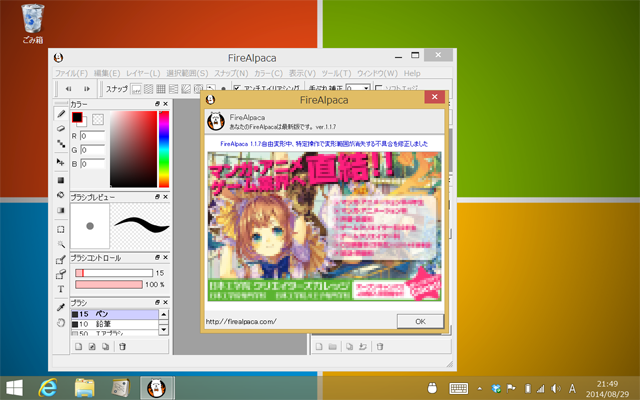Click OK in the FireAlpaca update dialog
This screenshot has height=400, width=640.
click(x=420, y=321)
